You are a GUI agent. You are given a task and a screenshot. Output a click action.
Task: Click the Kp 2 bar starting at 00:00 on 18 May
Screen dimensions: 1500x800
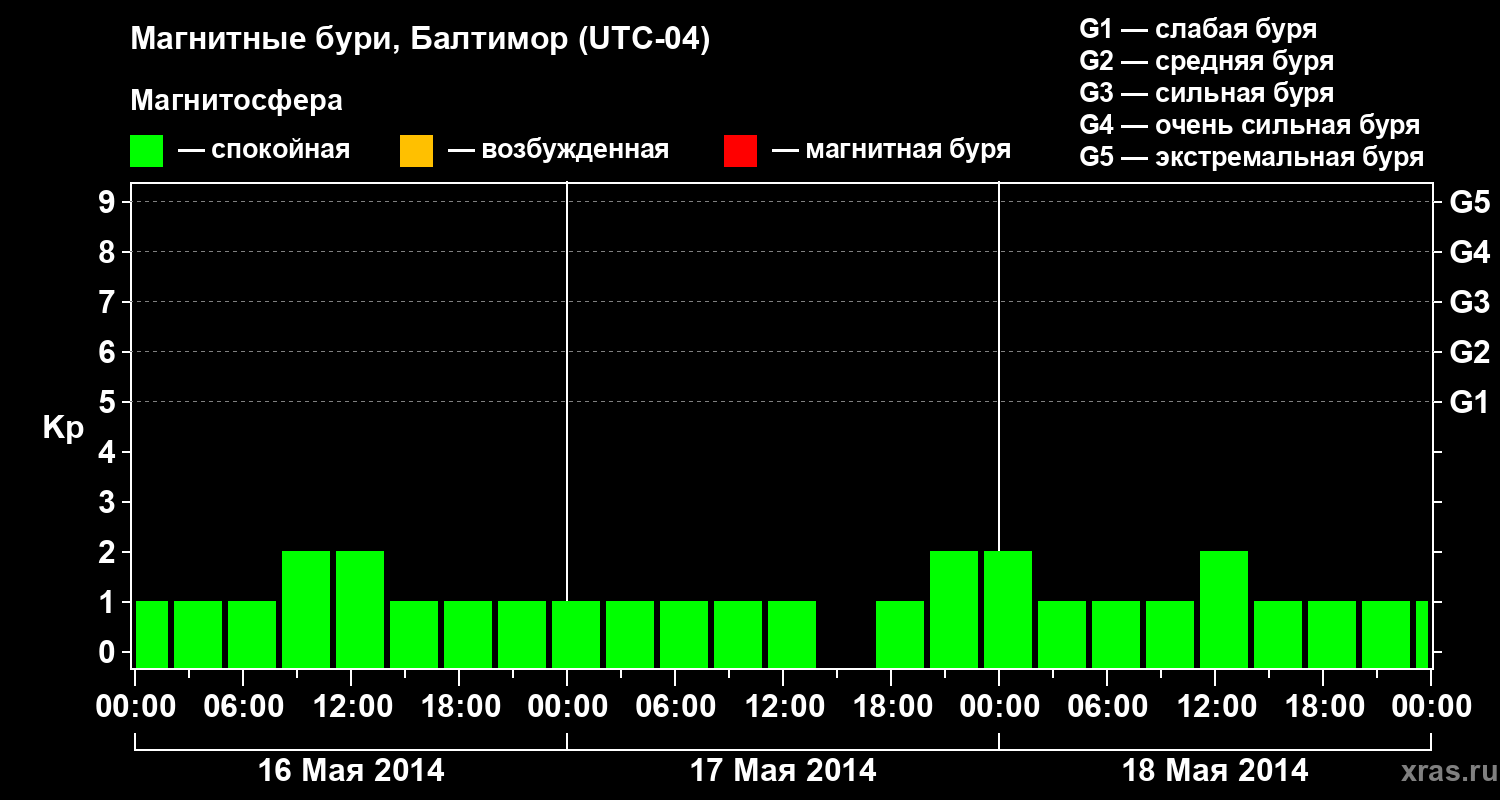pos(1008,609)
